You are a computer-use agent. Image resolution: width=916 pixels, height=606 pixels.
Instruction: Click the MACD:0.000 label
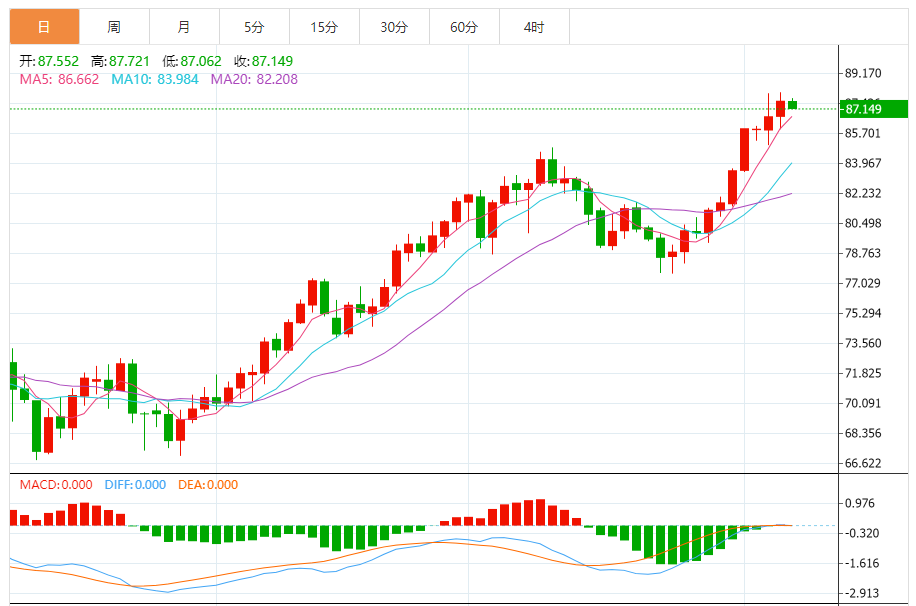(x=56, y=485)
